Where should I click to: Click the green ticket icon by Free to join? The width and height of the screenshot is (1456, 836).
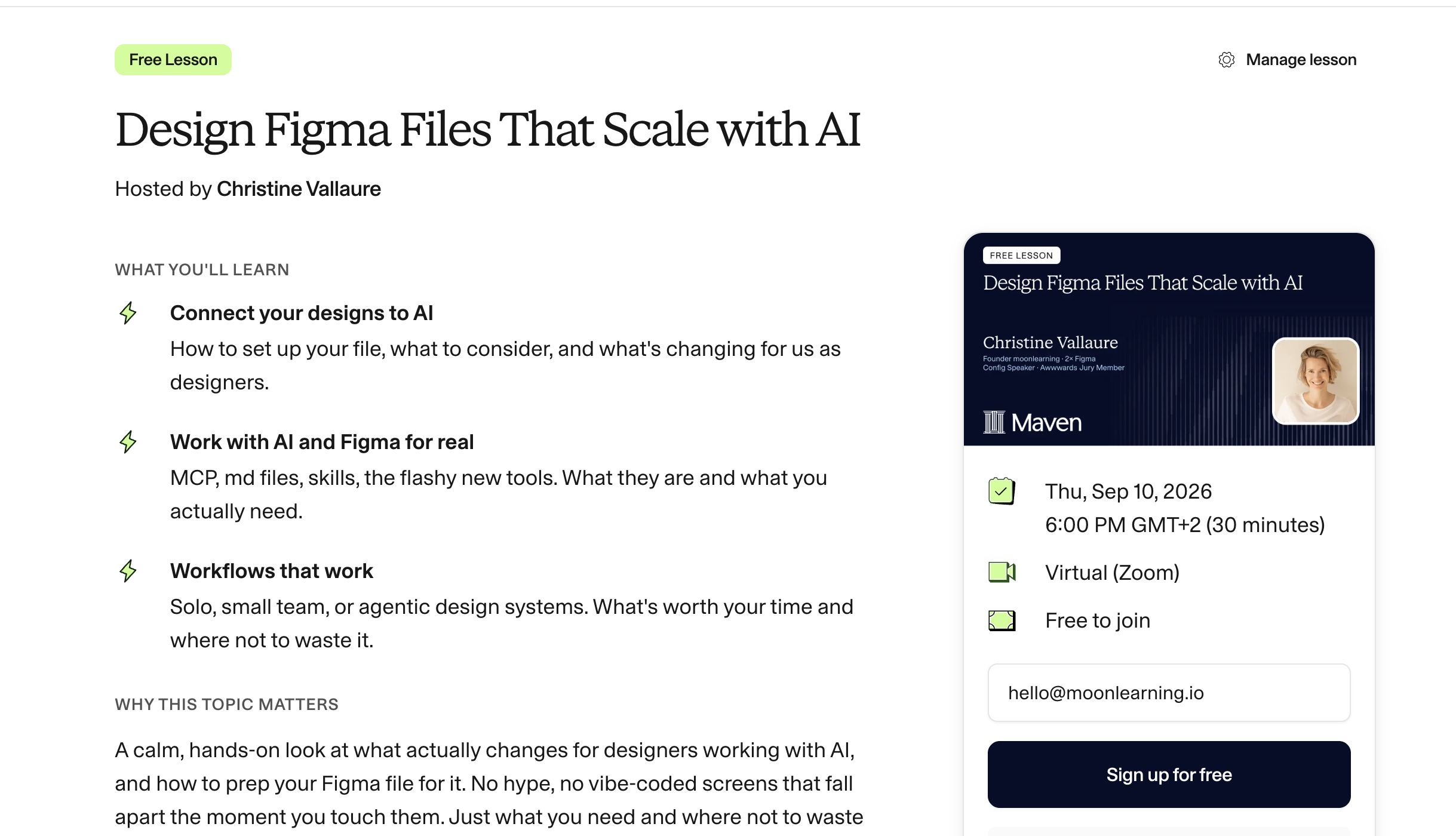[1002, 620]
